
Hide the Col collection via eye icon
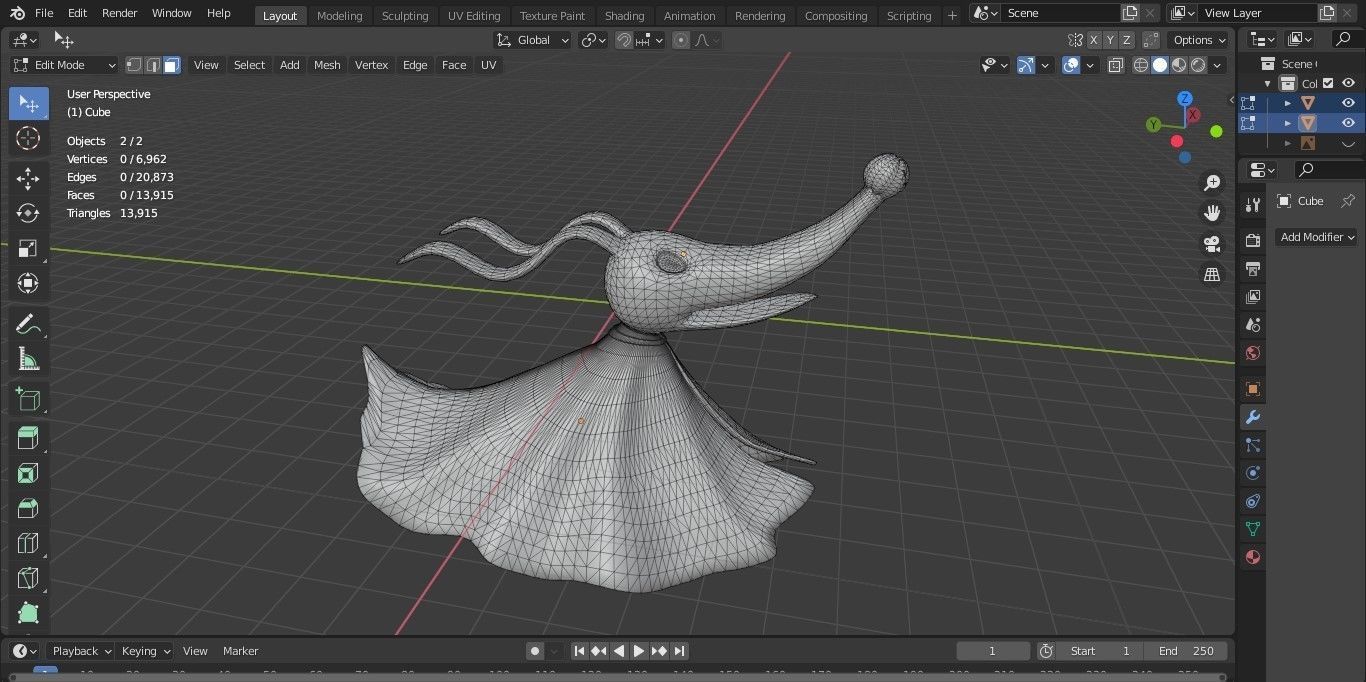[1348, 83]
